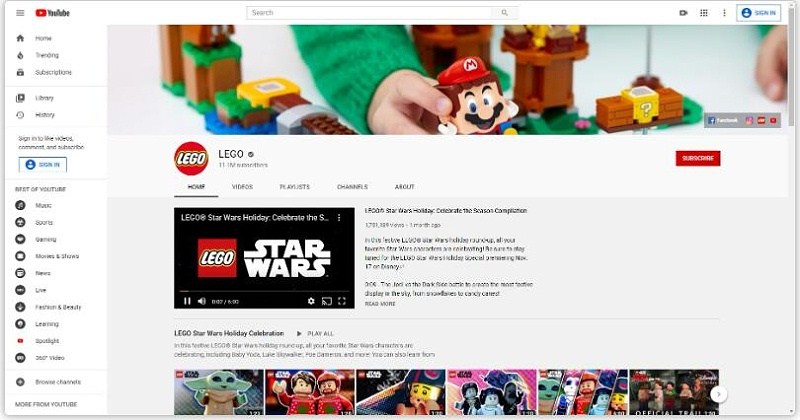
Task: Click the cast to TV icon
Action: pyautogui.click(x=326, y=301)
